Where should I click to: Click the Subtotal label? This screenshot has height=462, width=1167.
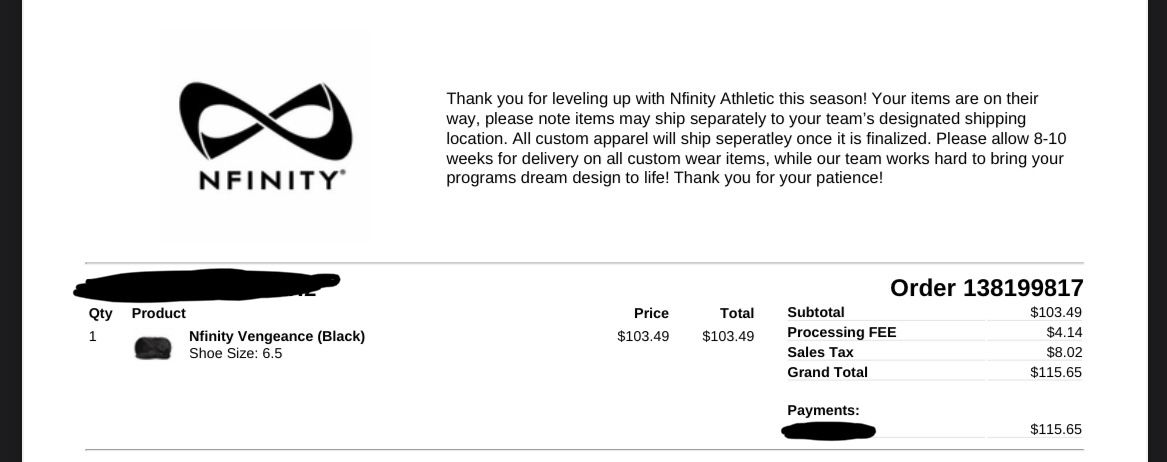(816, 312)
